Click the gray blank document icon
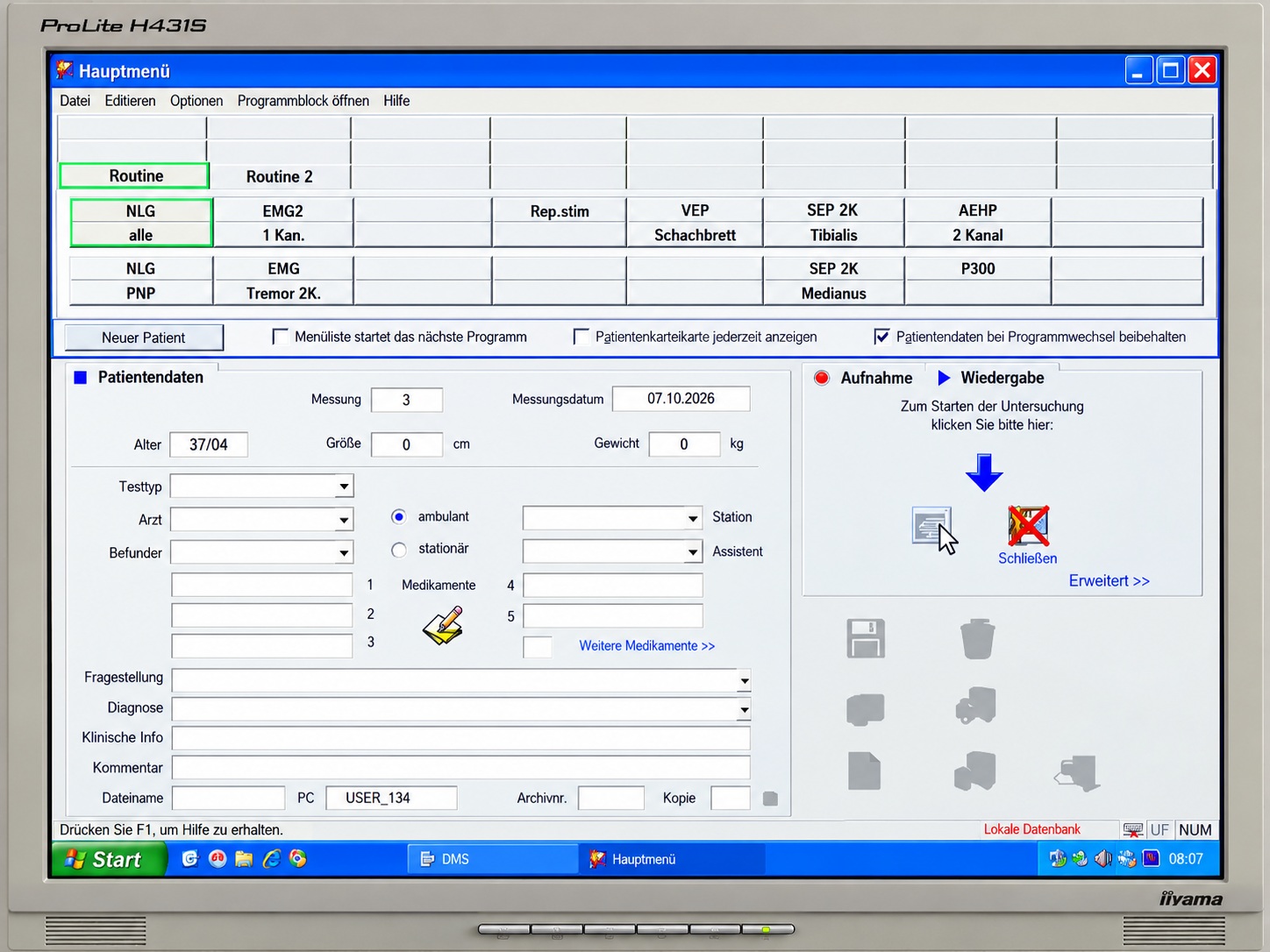This screenshot has width=1270, height=952. coord(865,771)
